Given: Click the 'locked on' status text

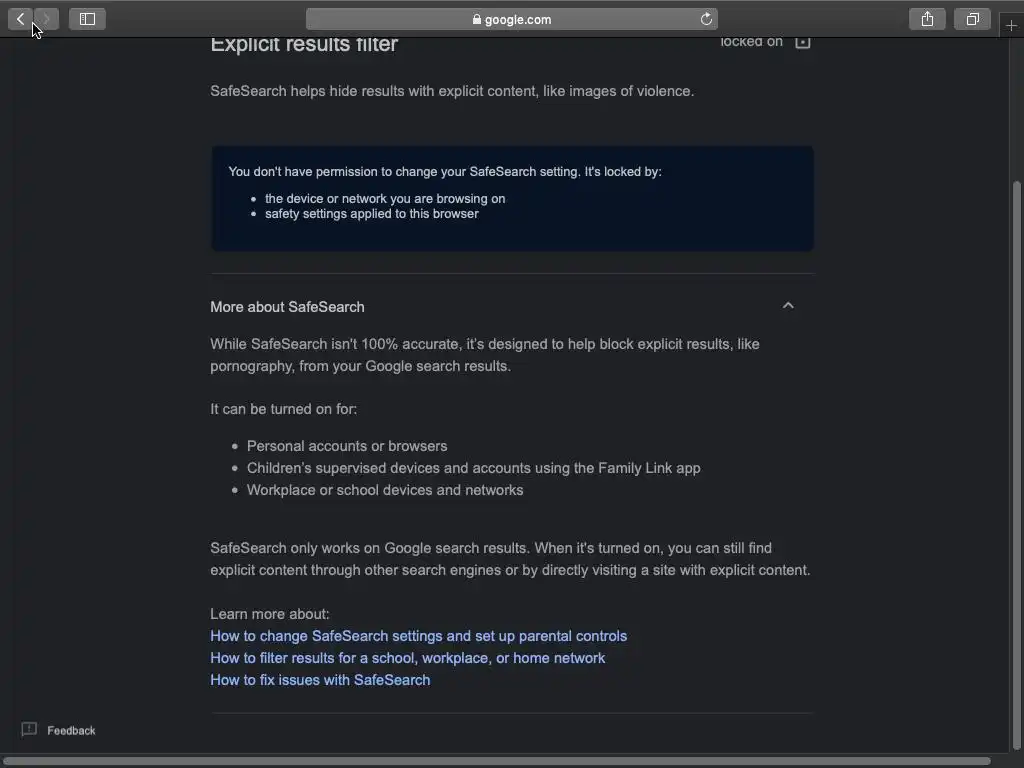Looking at the screenshot, I should click(752, 42).
